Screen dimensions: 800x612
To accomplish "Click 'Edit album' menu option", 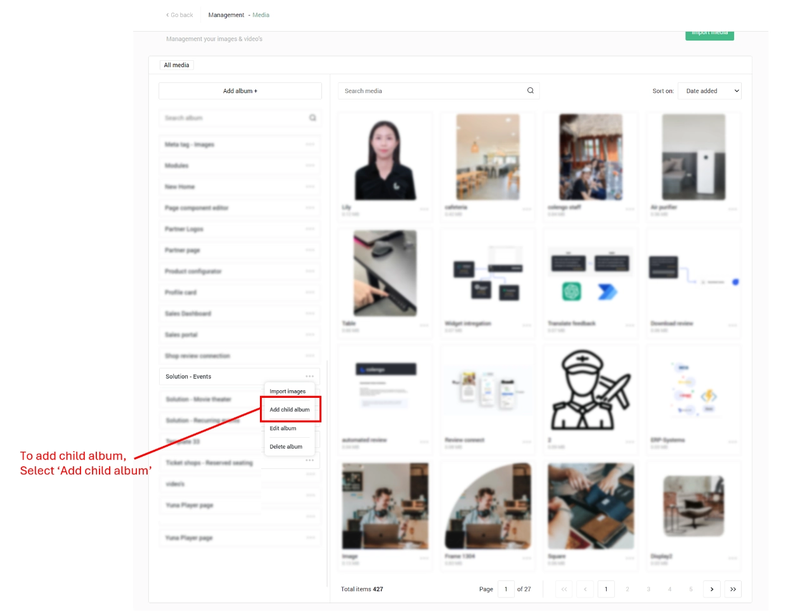I will [x=283, y=428].
